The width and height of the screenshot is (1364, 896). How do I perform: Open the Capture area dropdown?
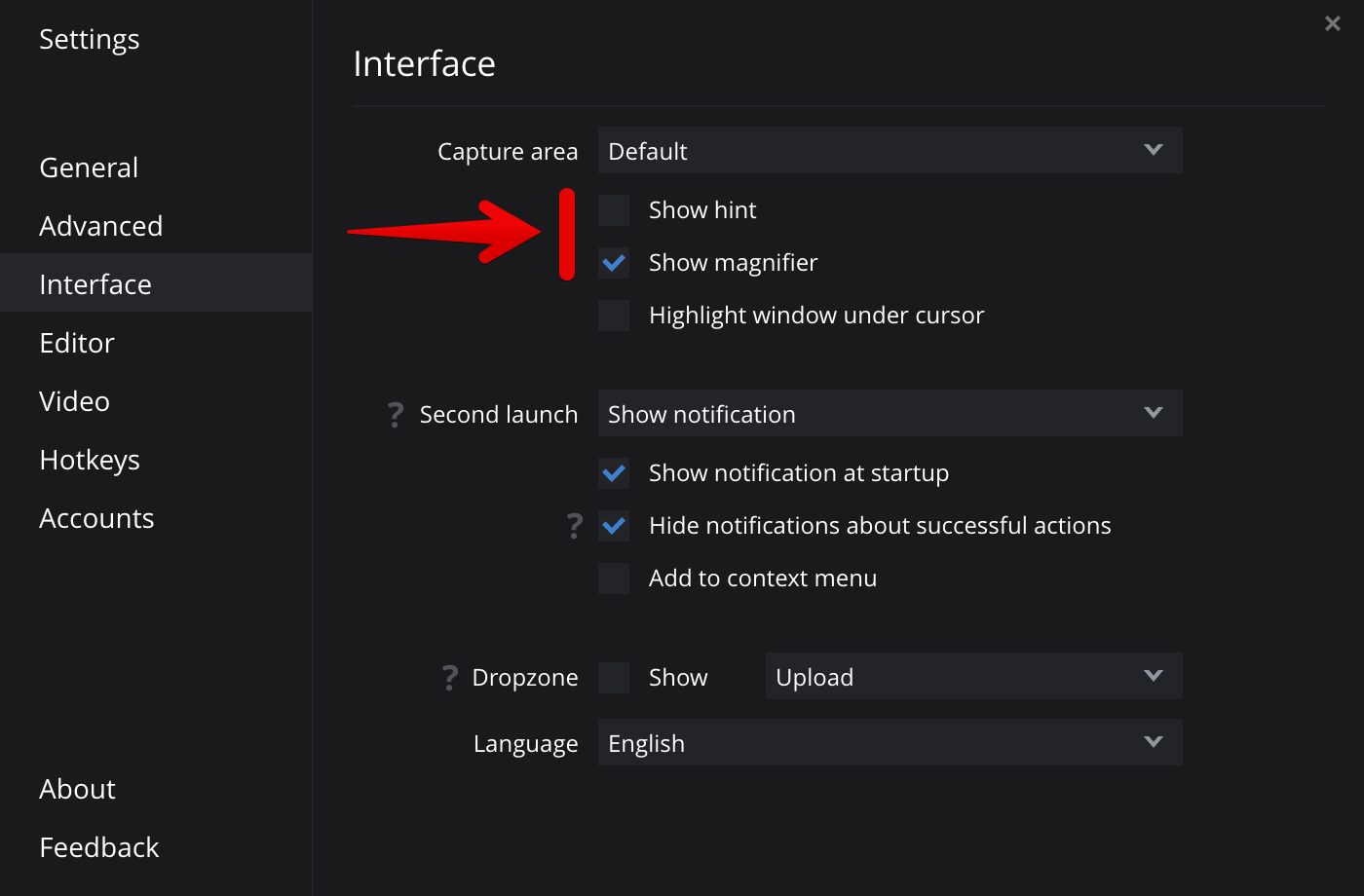click(x=890, y=151)
